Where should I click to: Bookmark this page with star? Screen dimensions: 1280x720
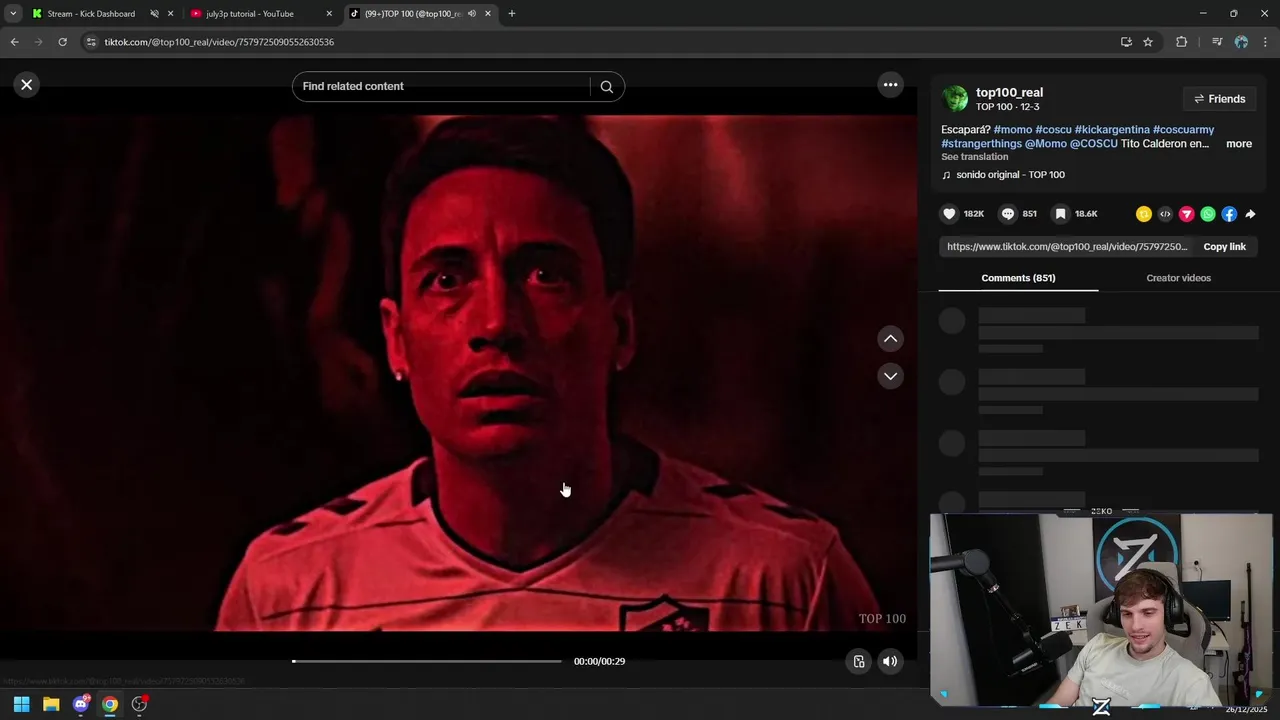[x=1148, y=42]
